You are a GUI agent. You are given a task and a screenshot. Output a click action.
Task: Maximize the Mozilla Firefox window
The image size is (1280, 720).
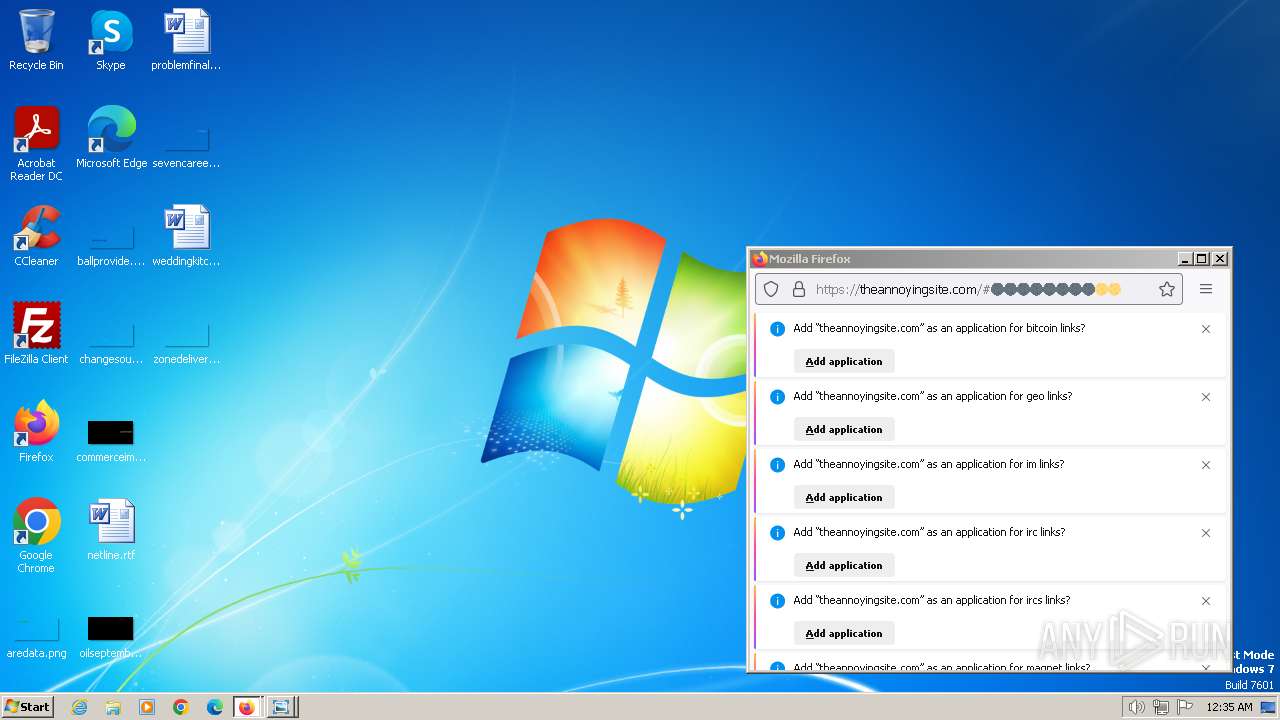[1202, 259]
